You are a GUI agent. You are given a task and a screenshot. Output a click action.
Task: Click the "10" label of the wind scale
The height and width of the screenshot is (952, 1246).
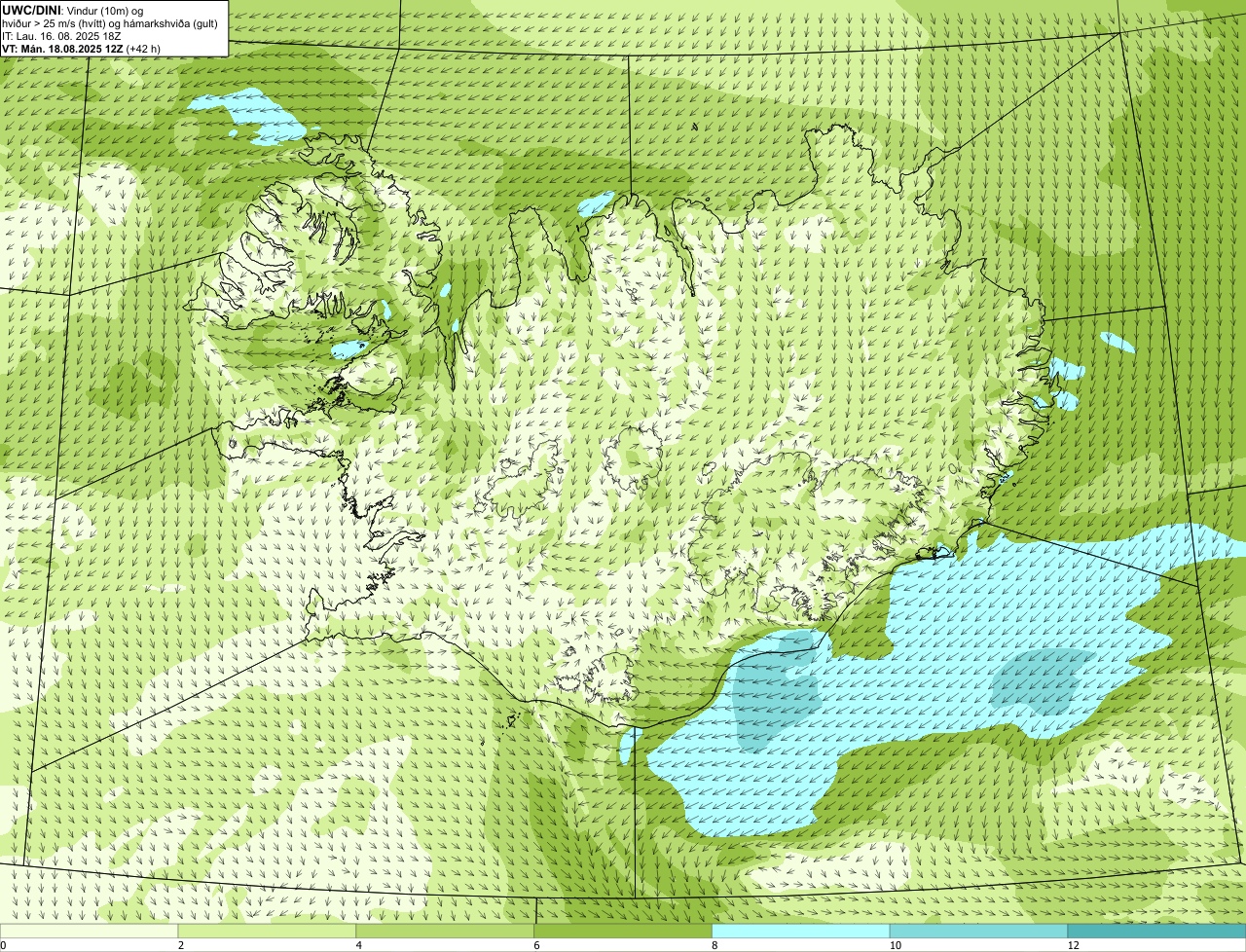click(x=894, y=945)
